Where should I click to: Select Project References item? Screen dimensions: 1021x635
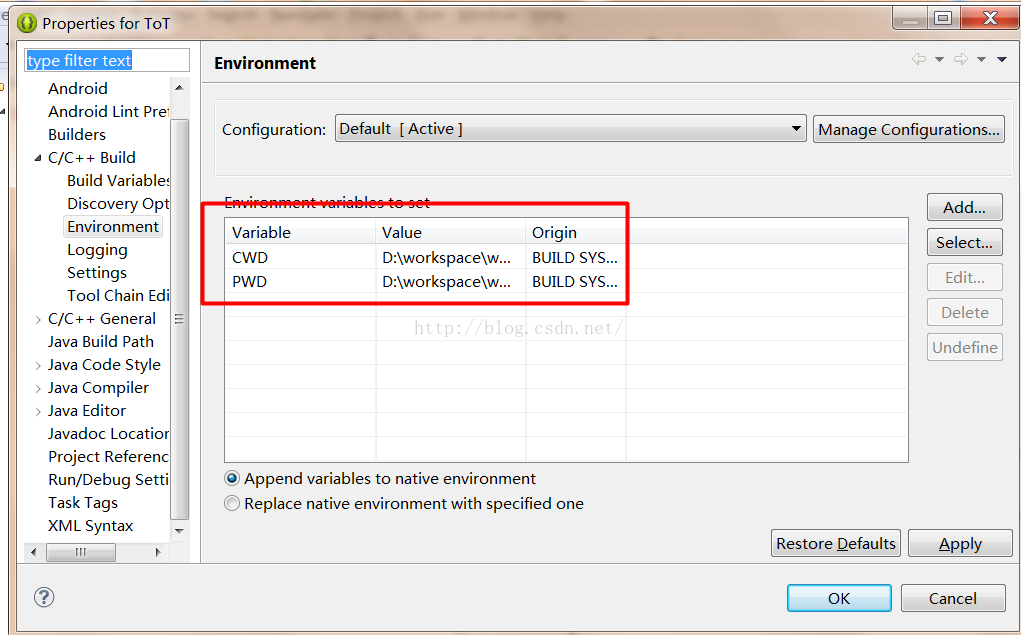click(108, 457)
